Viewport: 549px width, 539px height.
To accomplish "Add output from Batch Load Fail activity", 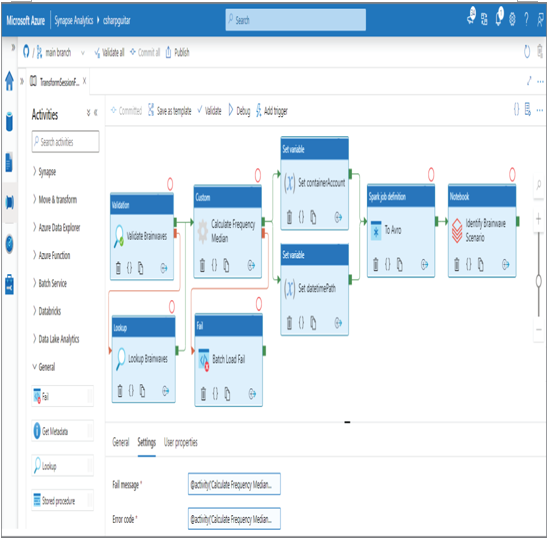I will tap(252, 394).
